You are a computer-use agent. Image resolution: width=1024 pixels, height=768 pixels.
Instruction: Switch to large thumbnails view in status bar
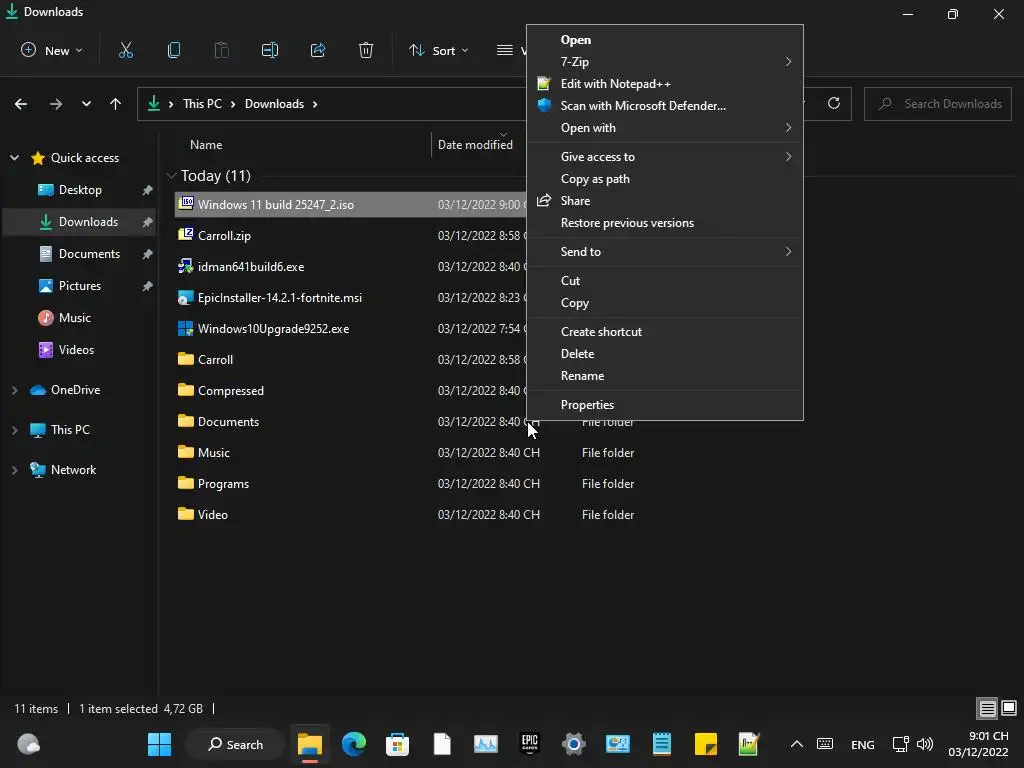pos(1009,708)
